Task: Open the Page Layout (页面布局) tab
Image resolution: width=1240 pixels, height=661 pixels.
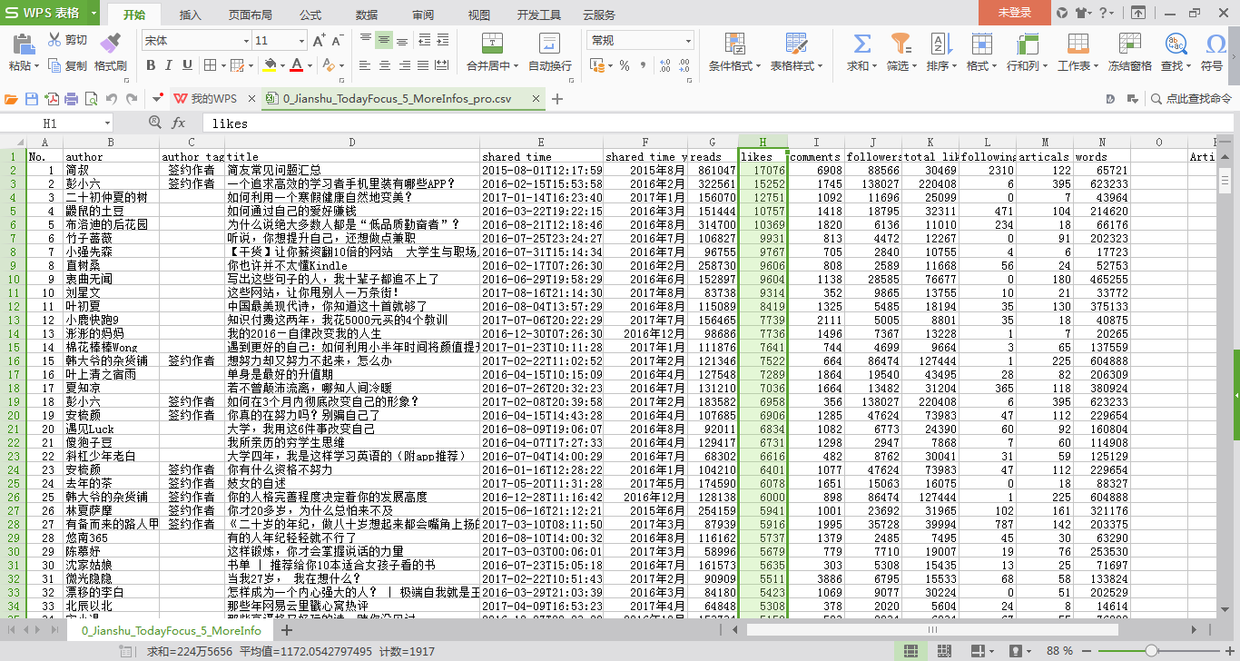Action: click(249, 15)
